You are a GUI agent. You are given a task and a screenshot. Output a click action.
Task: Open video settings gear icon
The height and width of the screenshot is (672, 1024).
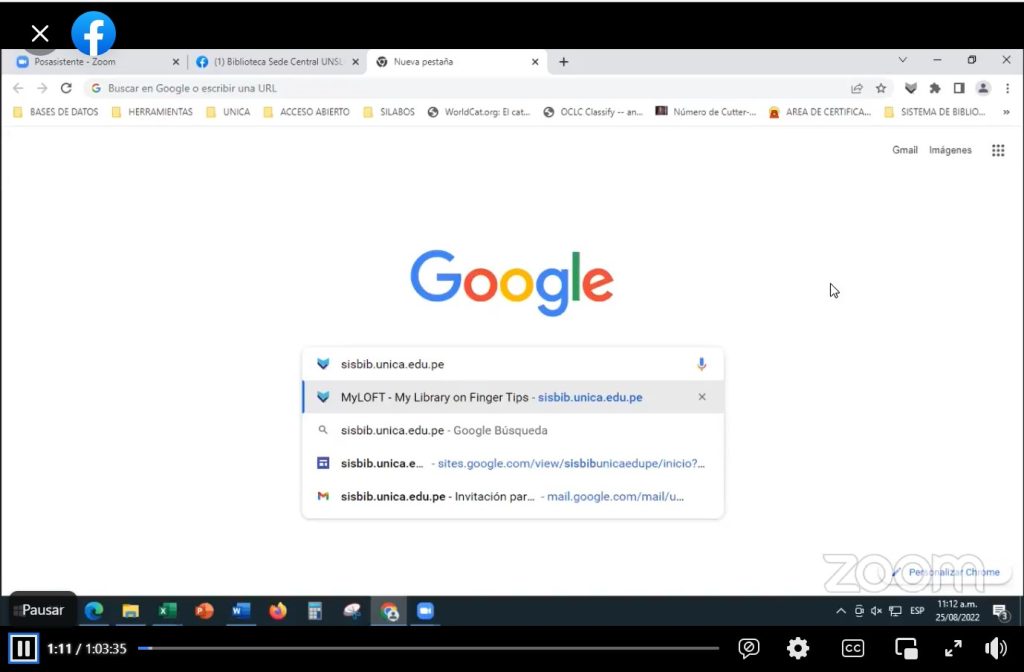pyautogui.click(x=797, y=648)
